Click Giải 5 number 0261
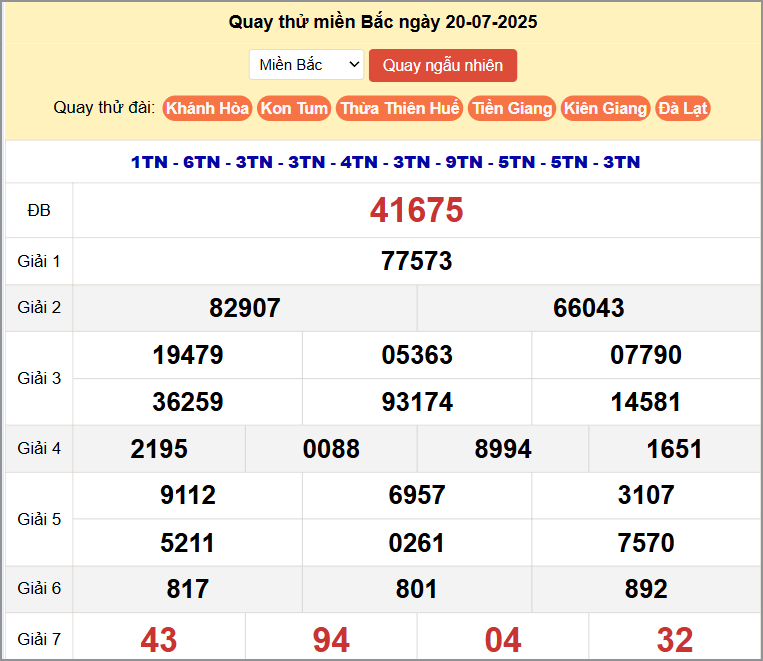This screenshot has height=661, width=763. coord(417,542)
